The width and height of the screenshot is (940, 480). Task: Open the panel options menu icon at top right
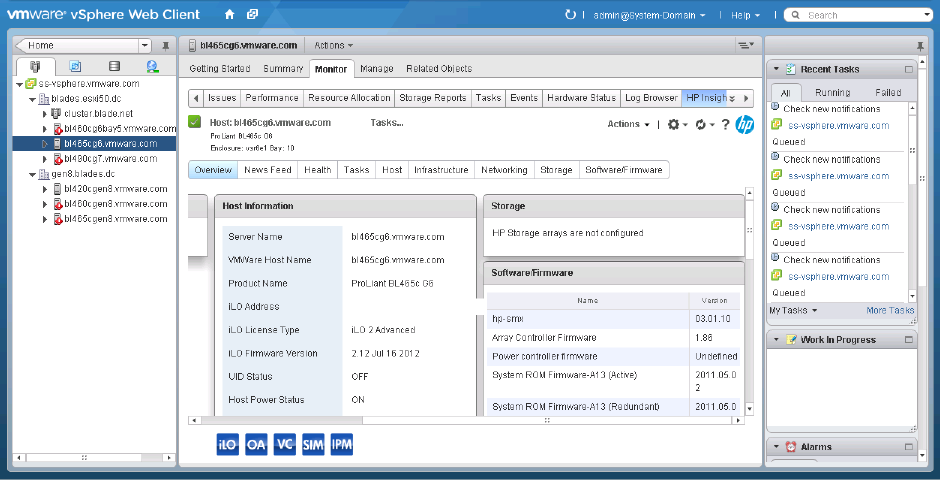coord(746,45)
